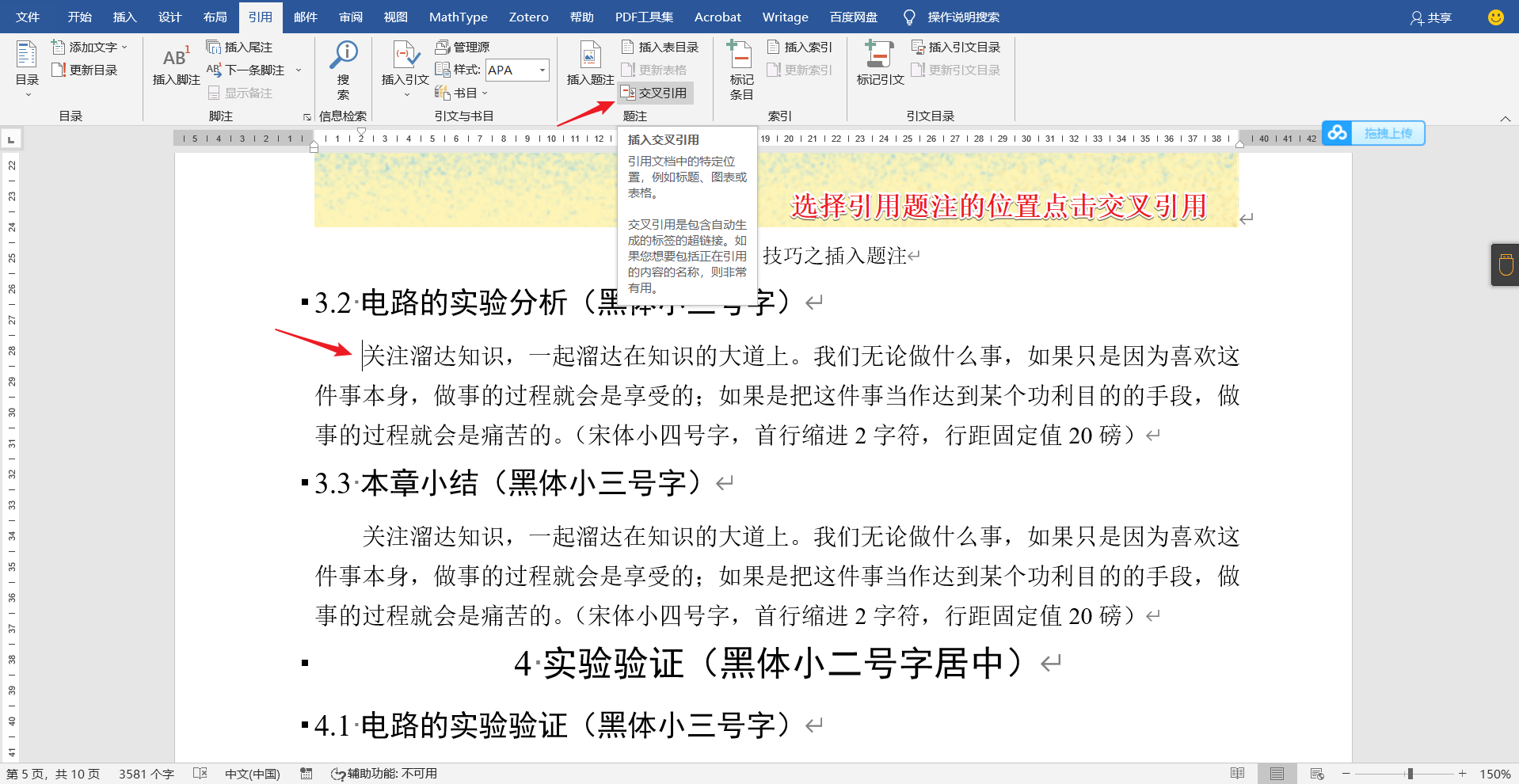Open the APA citation style dropdown
The height and width of the screenshot is (784, 1519).
(x=542, y=70)
